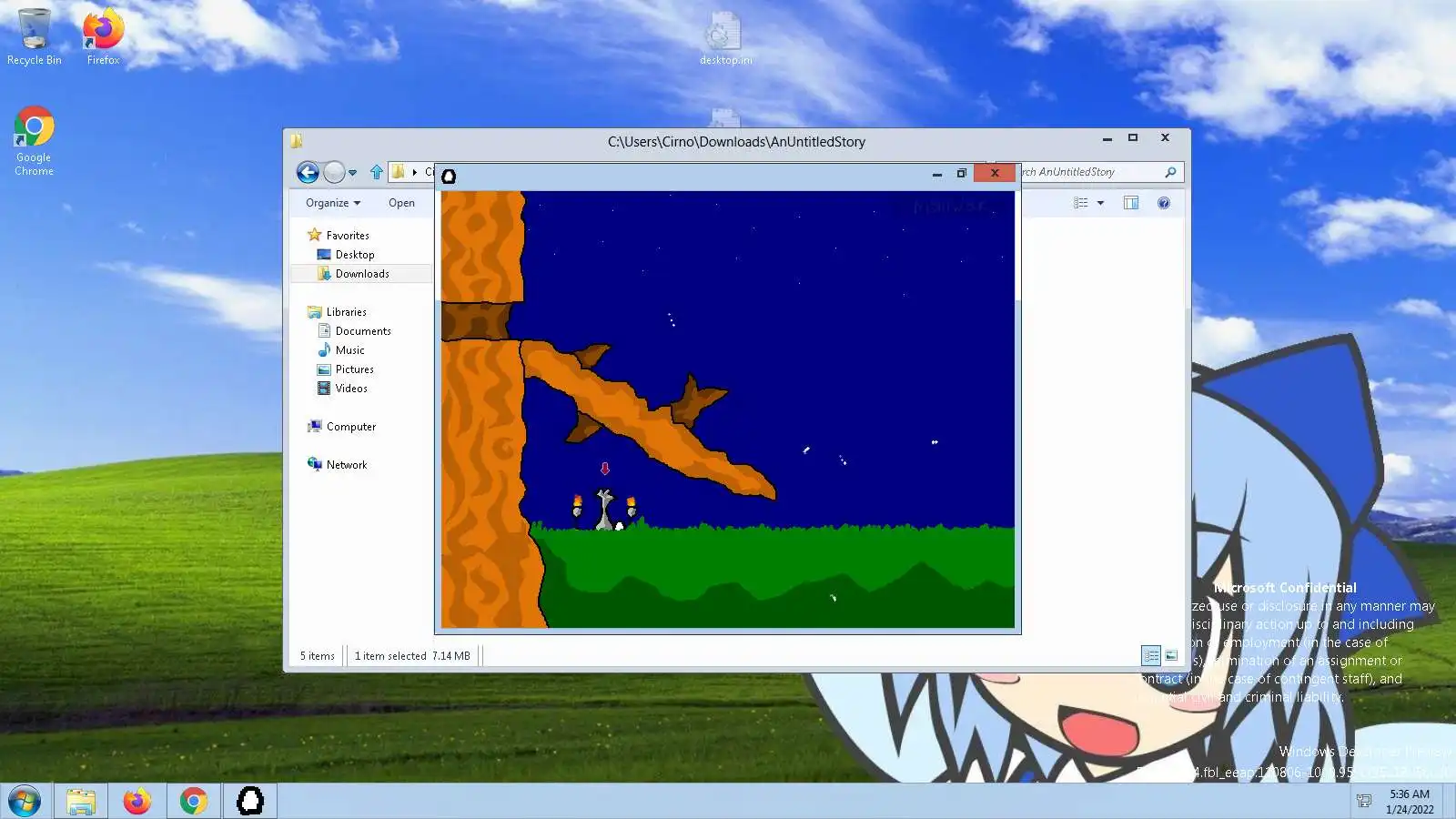
Task: Open Firefox from the taskbar
Action: 137,802
